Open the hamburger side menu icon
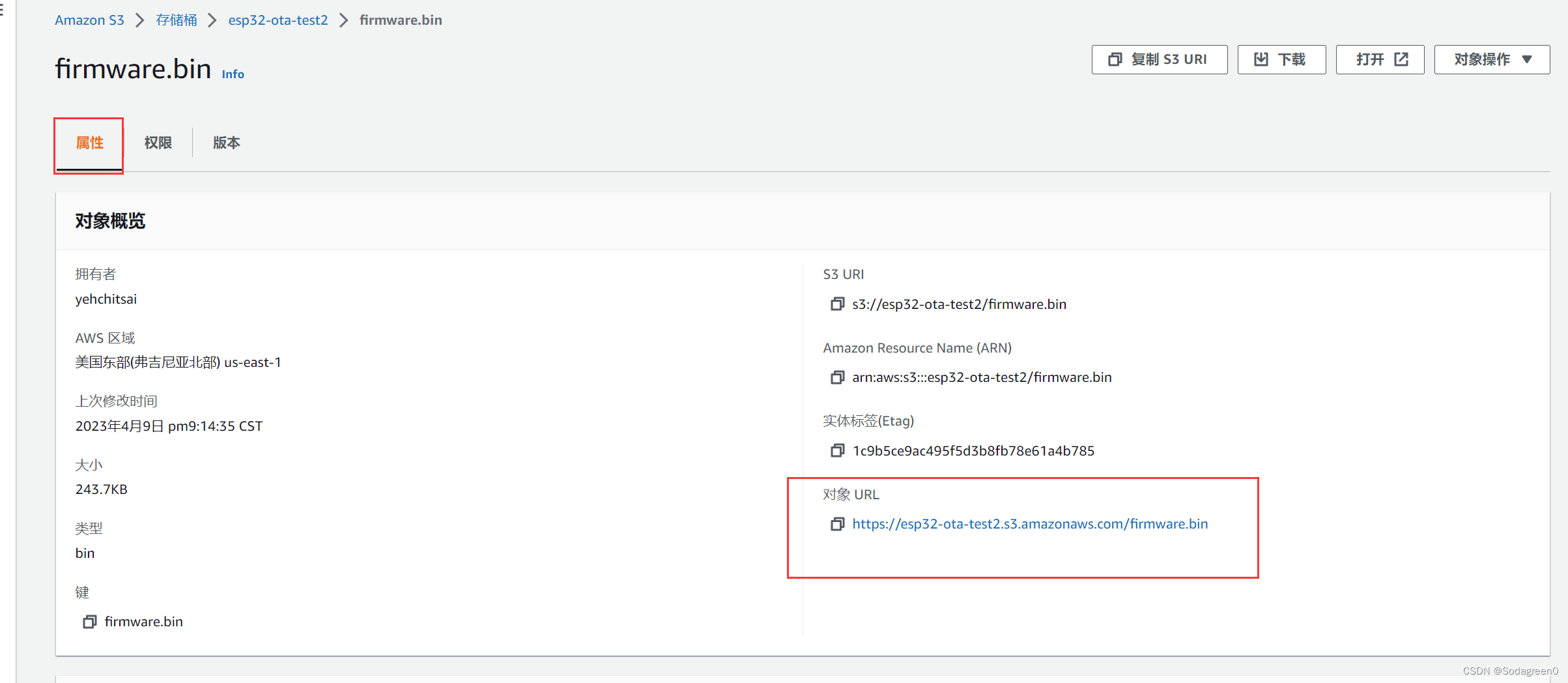The image size is (1568, 683). click(2, 10)
